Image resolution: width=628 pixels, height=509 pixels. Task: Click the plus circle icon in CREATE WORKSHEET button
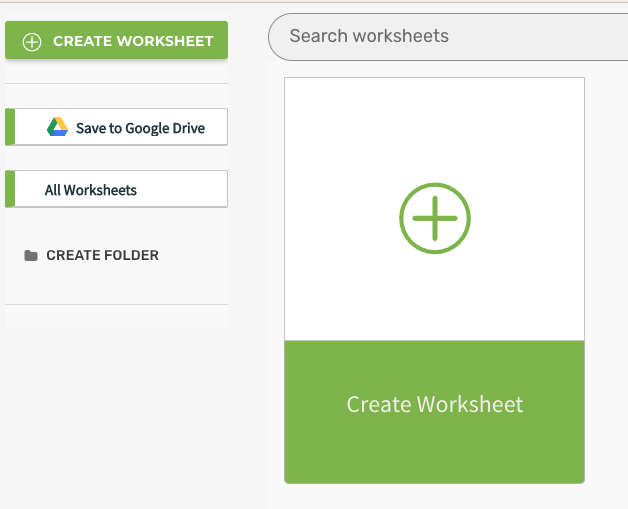tap(32, 42)
